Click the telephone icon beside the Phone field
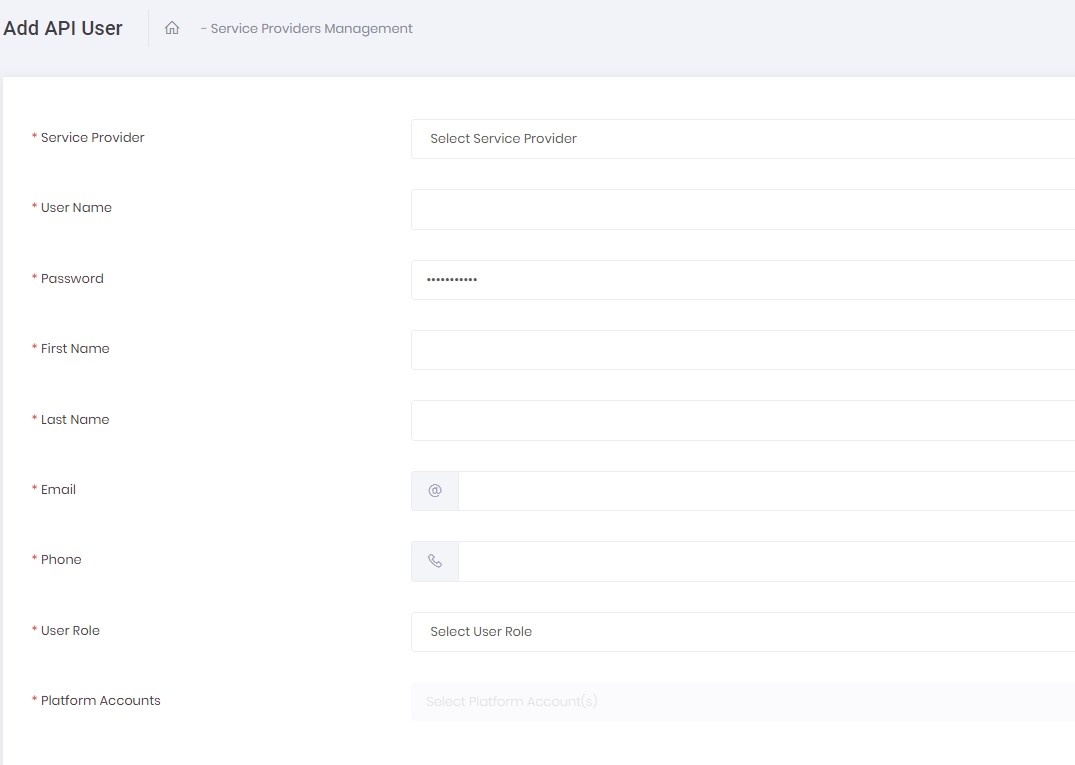 click(435, 561)
